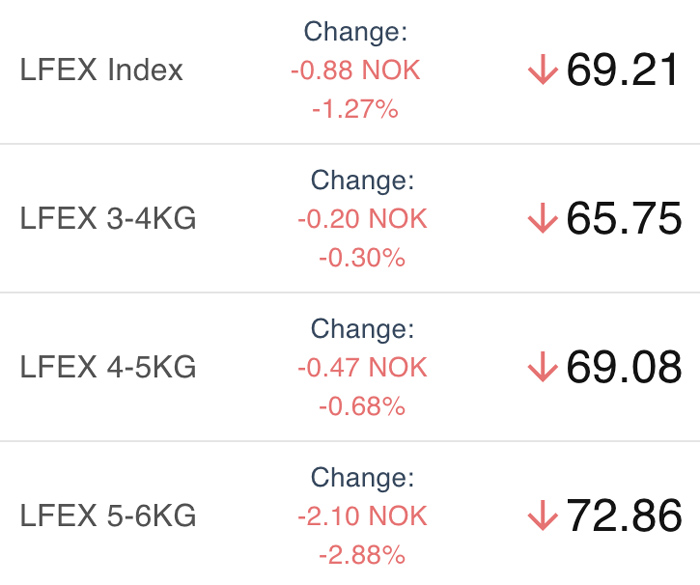The width and height of the screenshot is (700, 585).
Task: Click the -1.27% change percentage
Action: click(356, 109)
